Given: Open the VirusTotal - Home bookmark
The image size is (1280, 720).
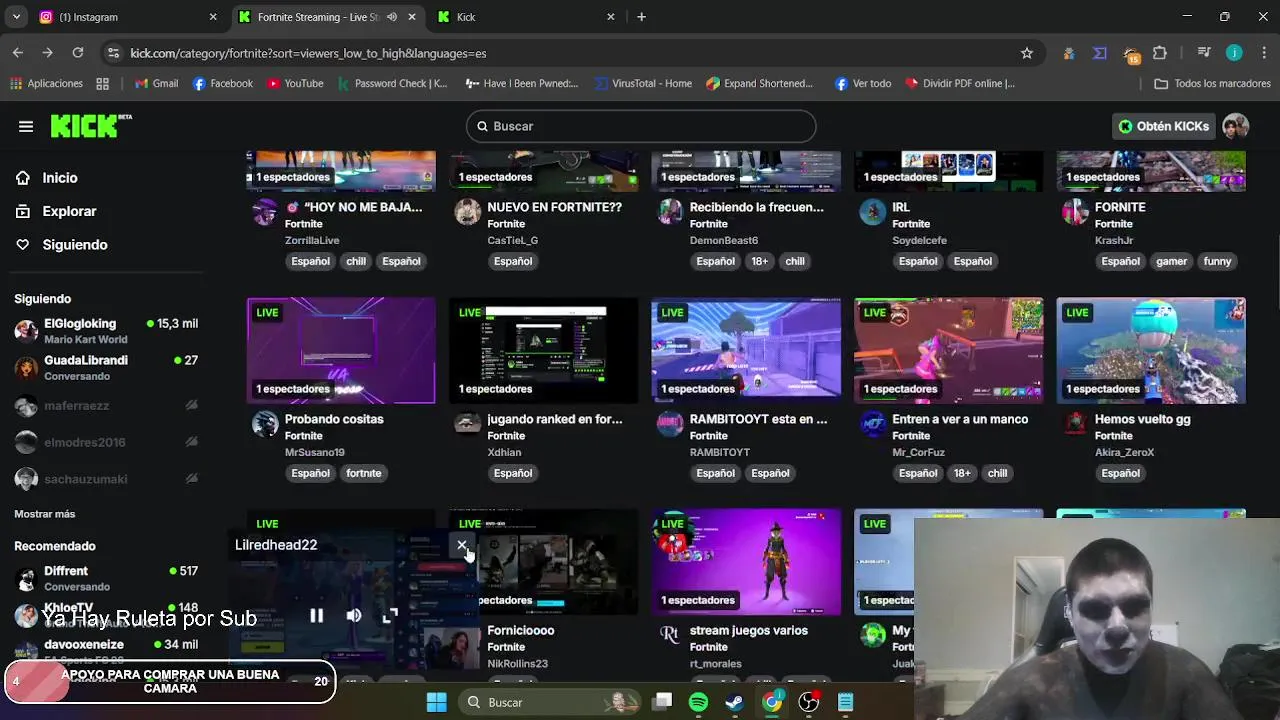Looking at the screenshot, I should click(642, 84).
